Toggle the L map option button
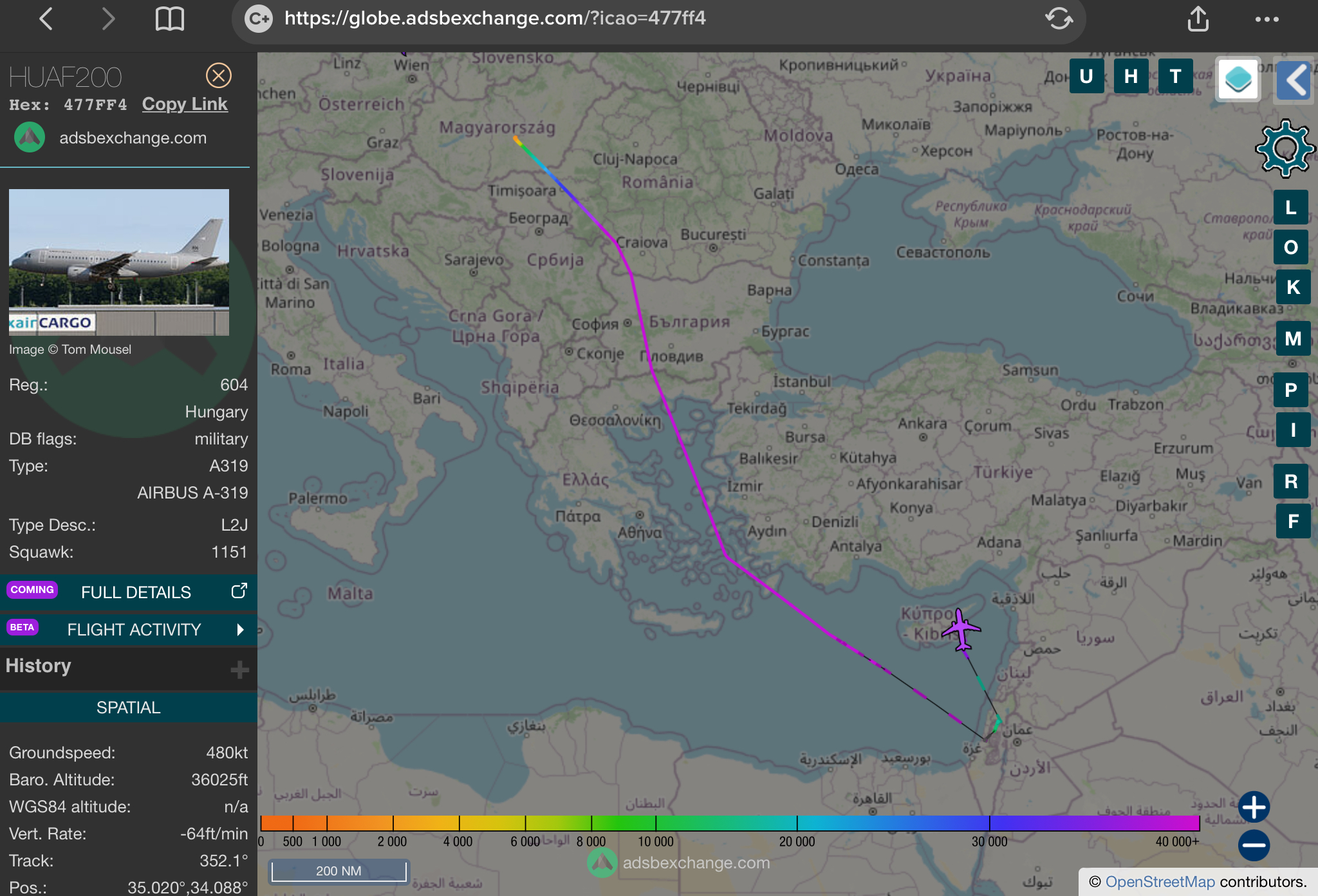 1291,207
